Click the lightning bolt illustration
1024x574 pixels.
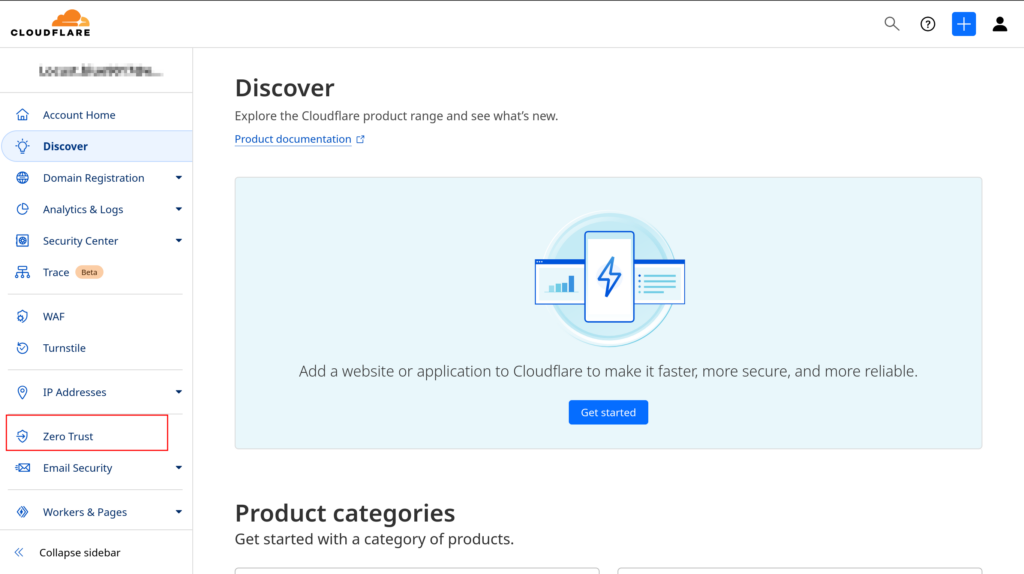coord(609,277)
